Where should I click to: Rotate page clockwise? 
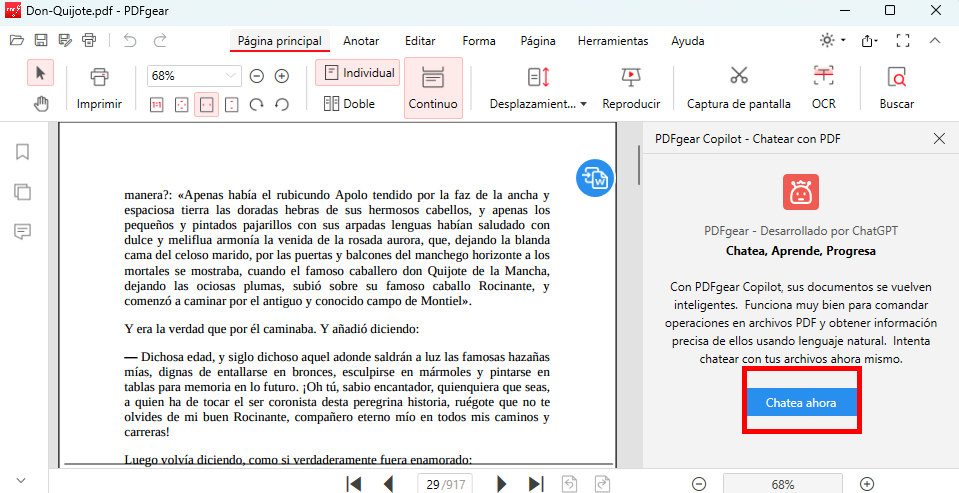(257, 104)
